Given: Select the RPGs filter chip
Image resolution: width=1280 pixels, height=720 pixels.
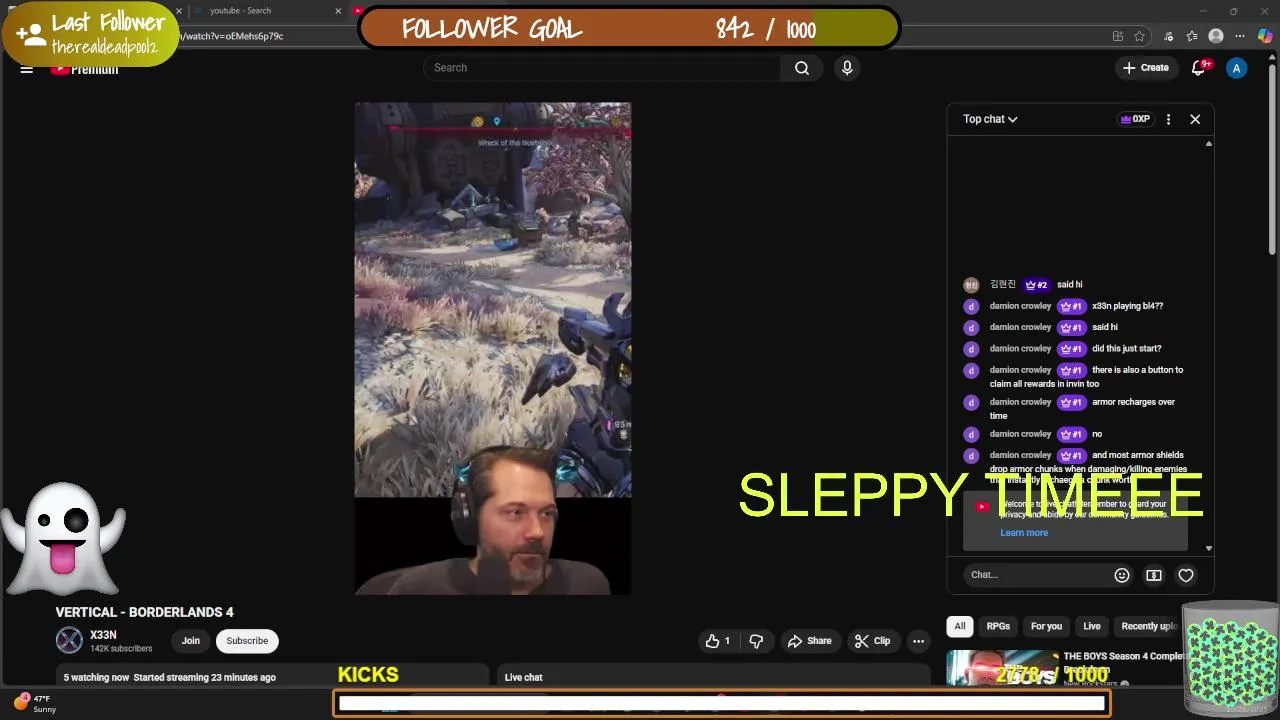Looking at the screenshot, I should [998, 626].
